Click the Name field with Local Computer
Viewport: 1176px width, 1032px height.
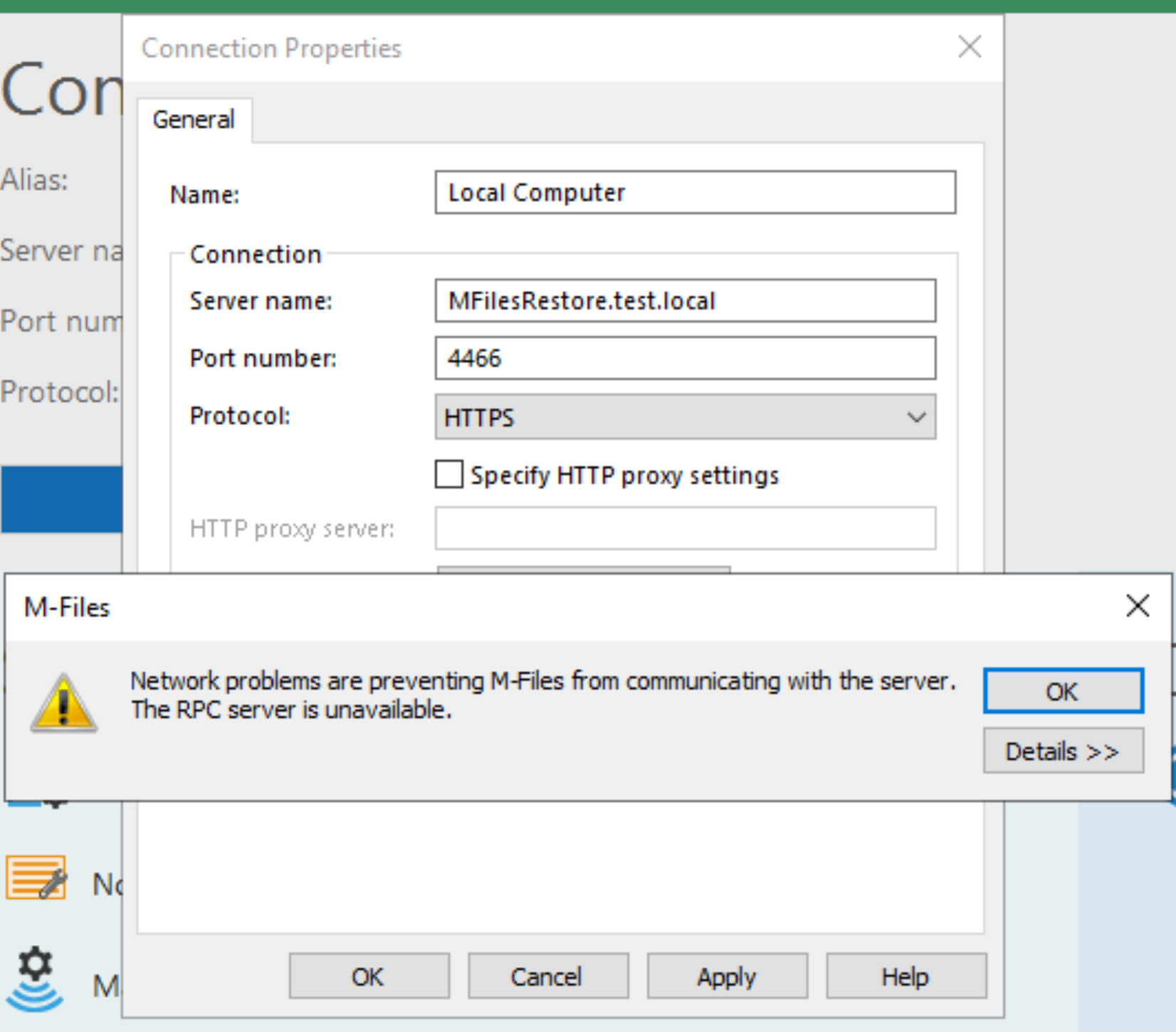(695, 192)
